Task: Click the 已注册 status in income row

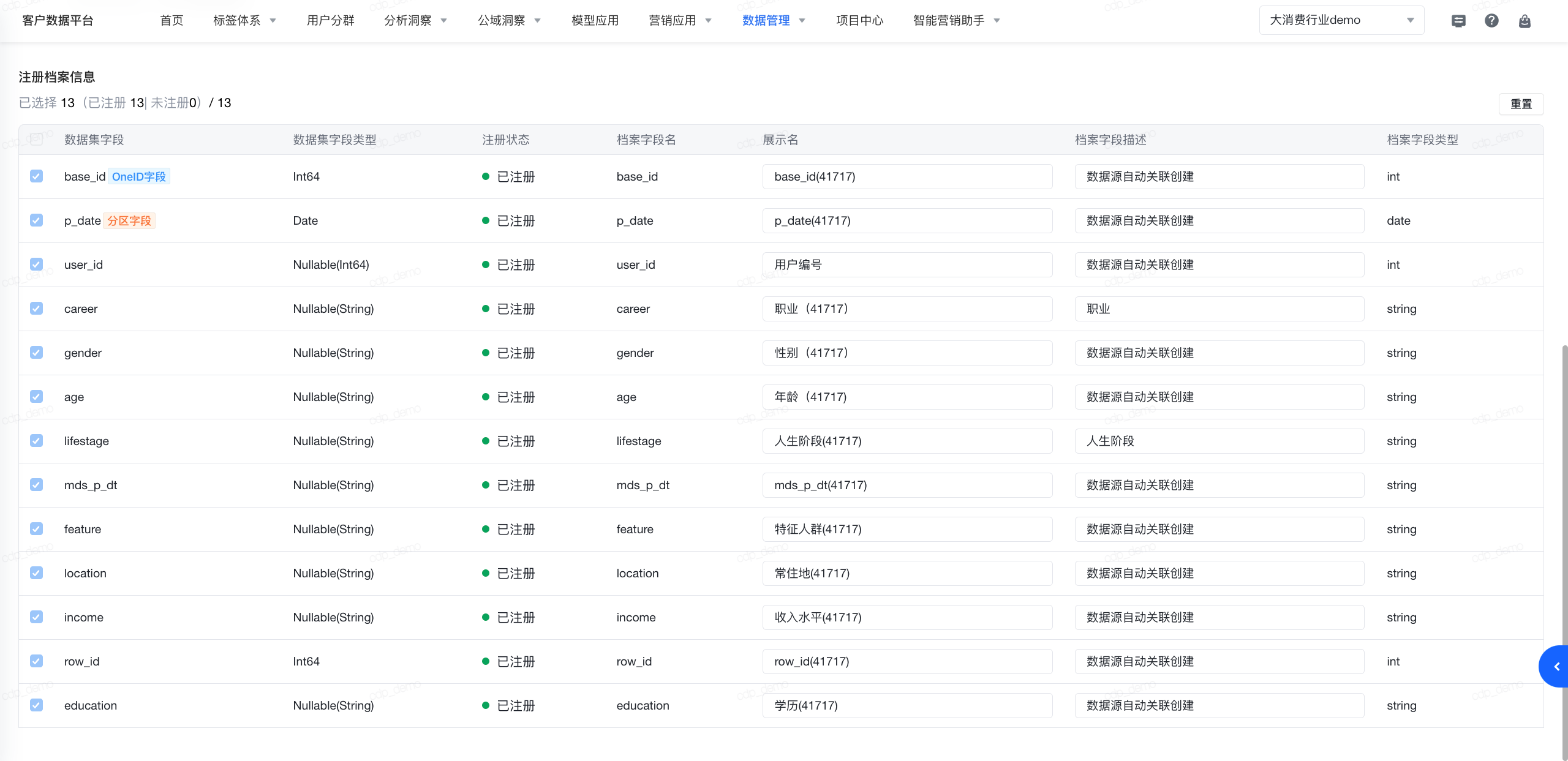Action: coord(508,617)
